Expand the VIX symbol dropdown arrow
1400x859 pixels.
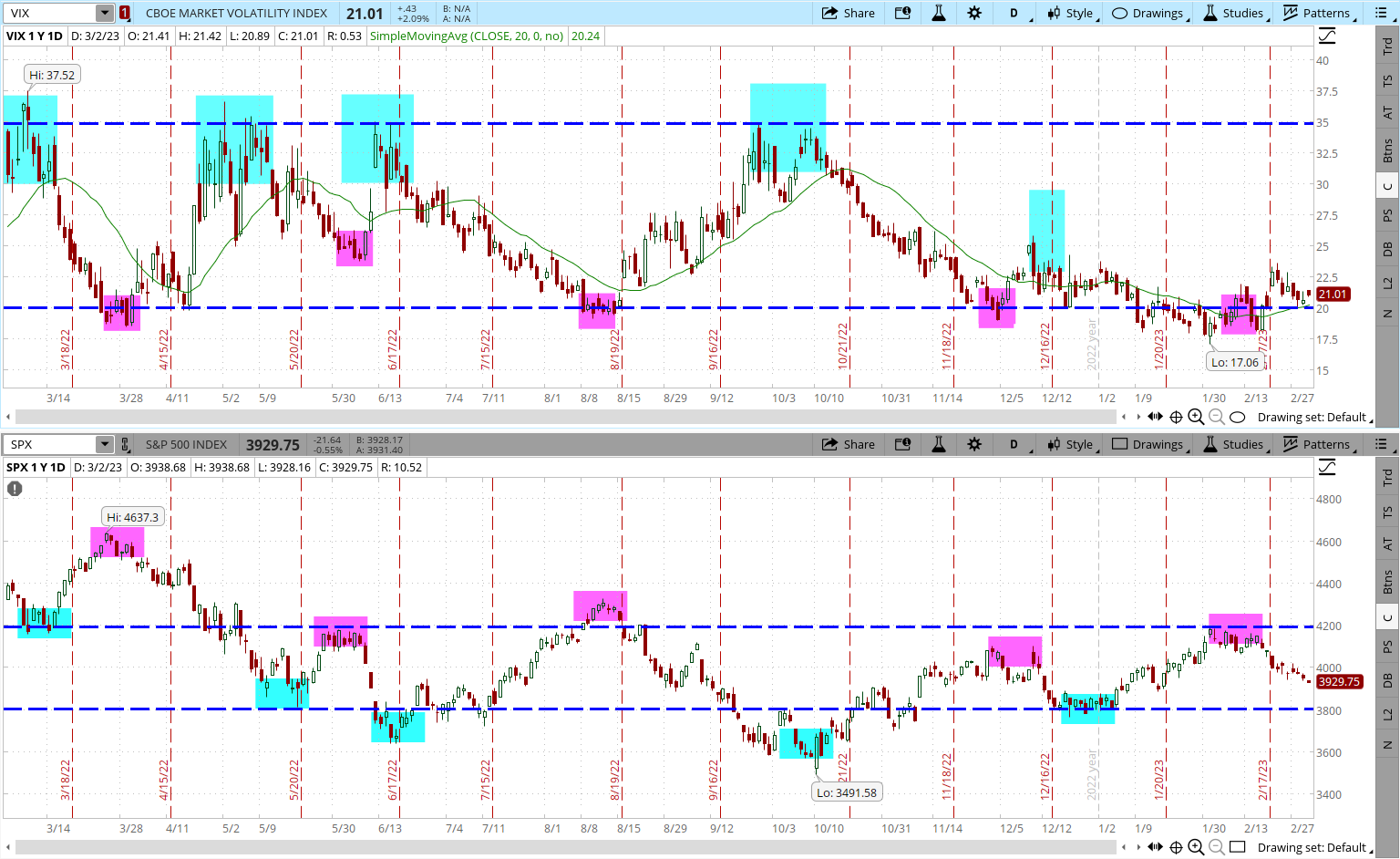105,13
